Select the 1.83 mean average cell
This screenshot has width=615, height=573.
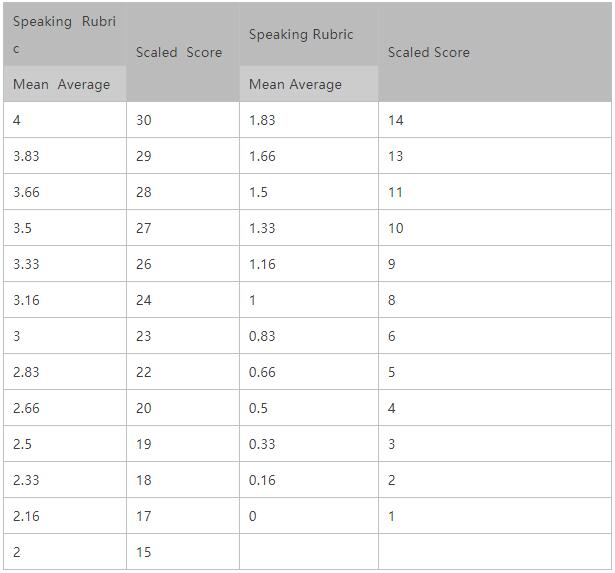[x=309, y=120]
